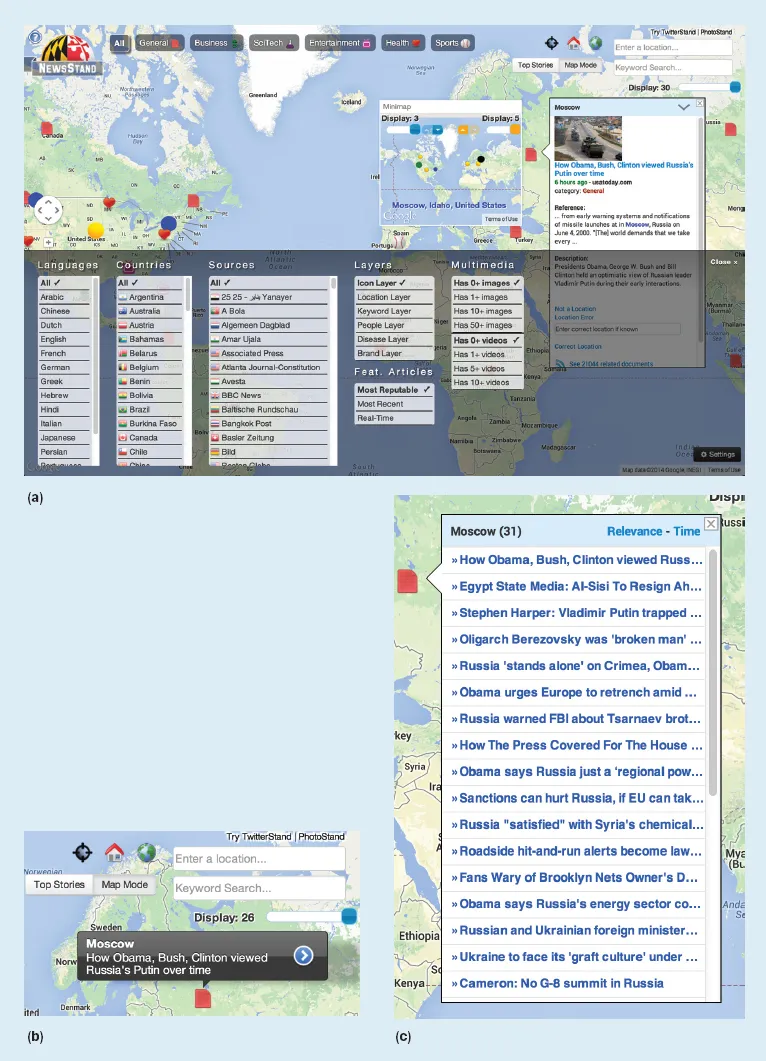The height and width of the screenshot is (1061, 766).
Task: Click the globe icon in panel (b)
Action: click(x=146, y=852)
